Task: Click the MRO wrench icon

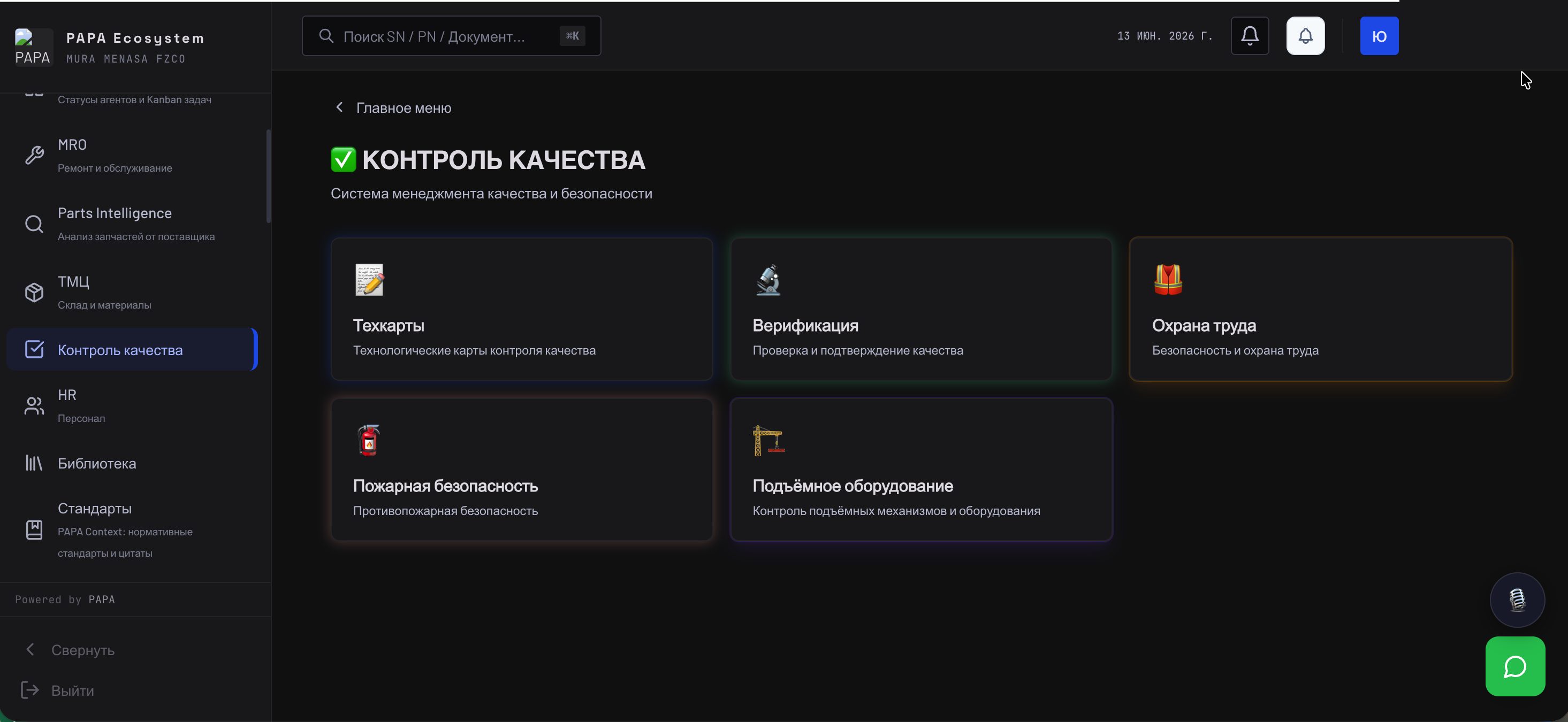Action: [34, 155]
